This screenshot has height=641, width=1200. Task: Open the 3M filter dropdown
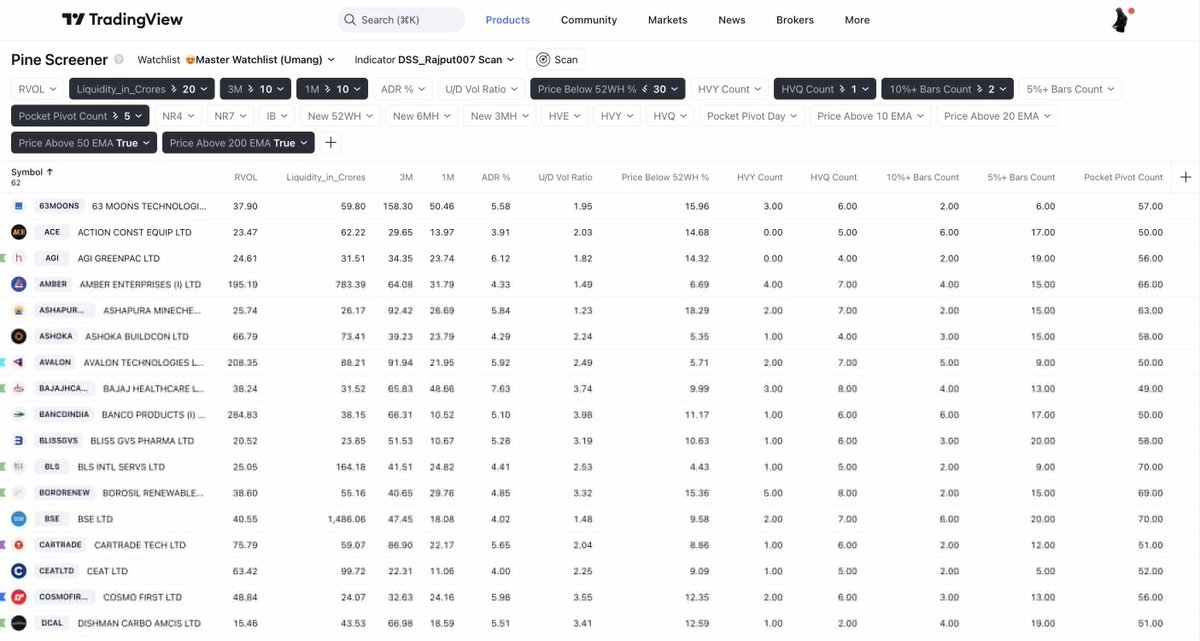256,89
